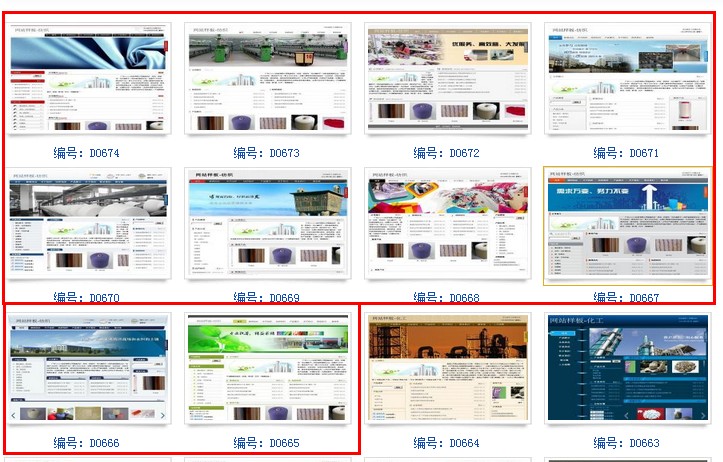This screenshot has width=723, height=462.
Task: Follow the 编号: D0672 link
Action: click(x=447, y=153)
